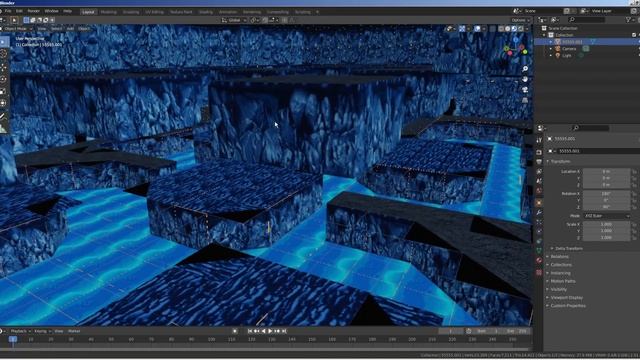Open the timeline Marker menu
This screenshot has width=640, height=360.
pos(74,331)
